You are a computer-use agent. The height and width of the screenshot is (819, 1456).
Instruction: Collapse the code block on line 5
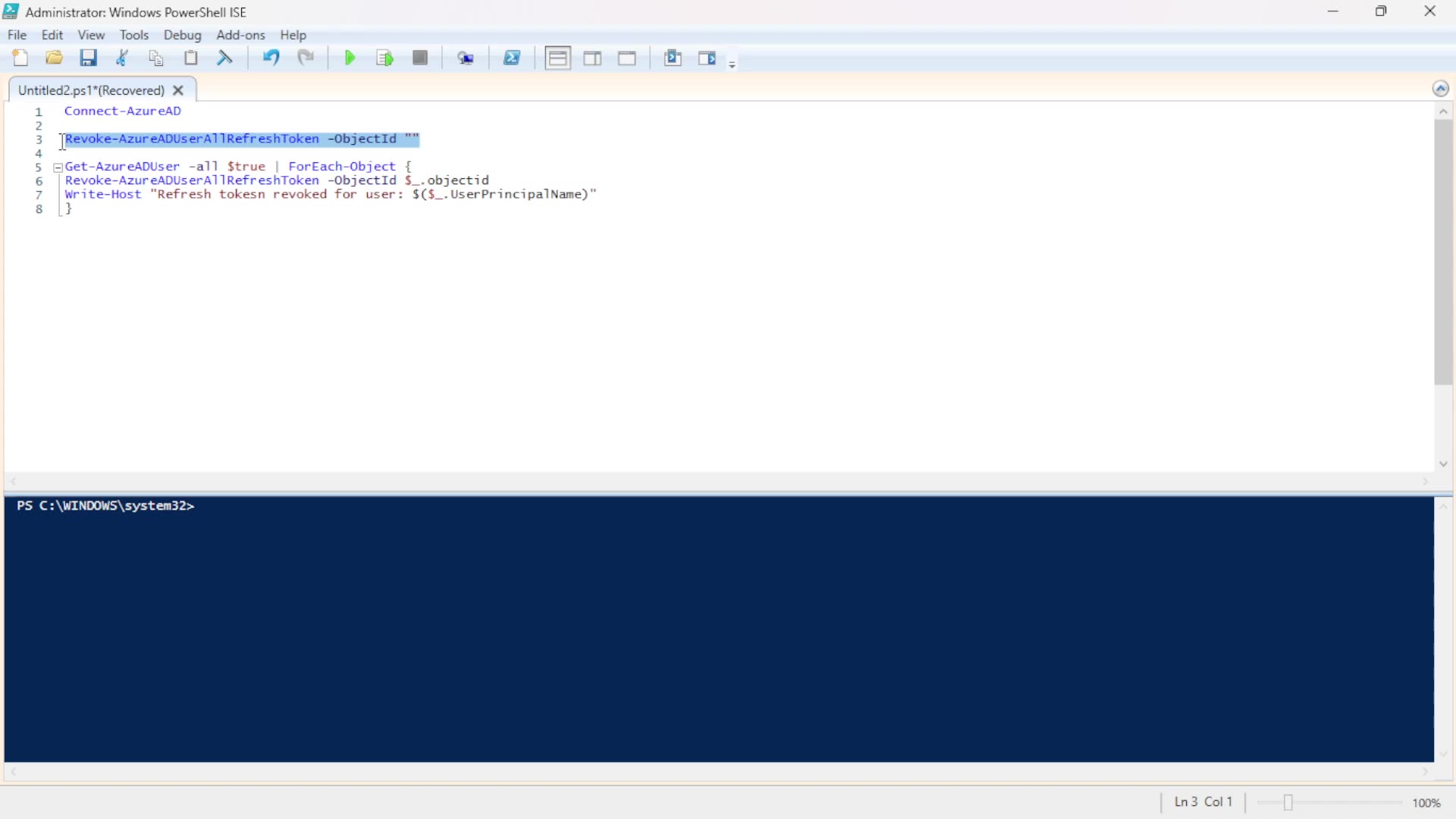point(58,168)
